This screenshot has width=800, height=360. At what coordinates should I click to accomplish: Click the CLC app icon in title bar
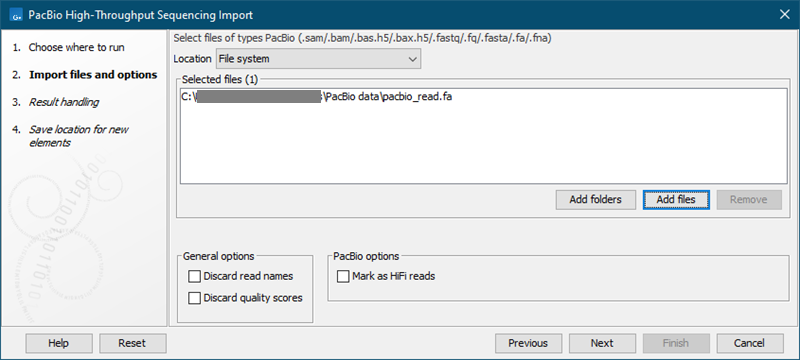16,15
